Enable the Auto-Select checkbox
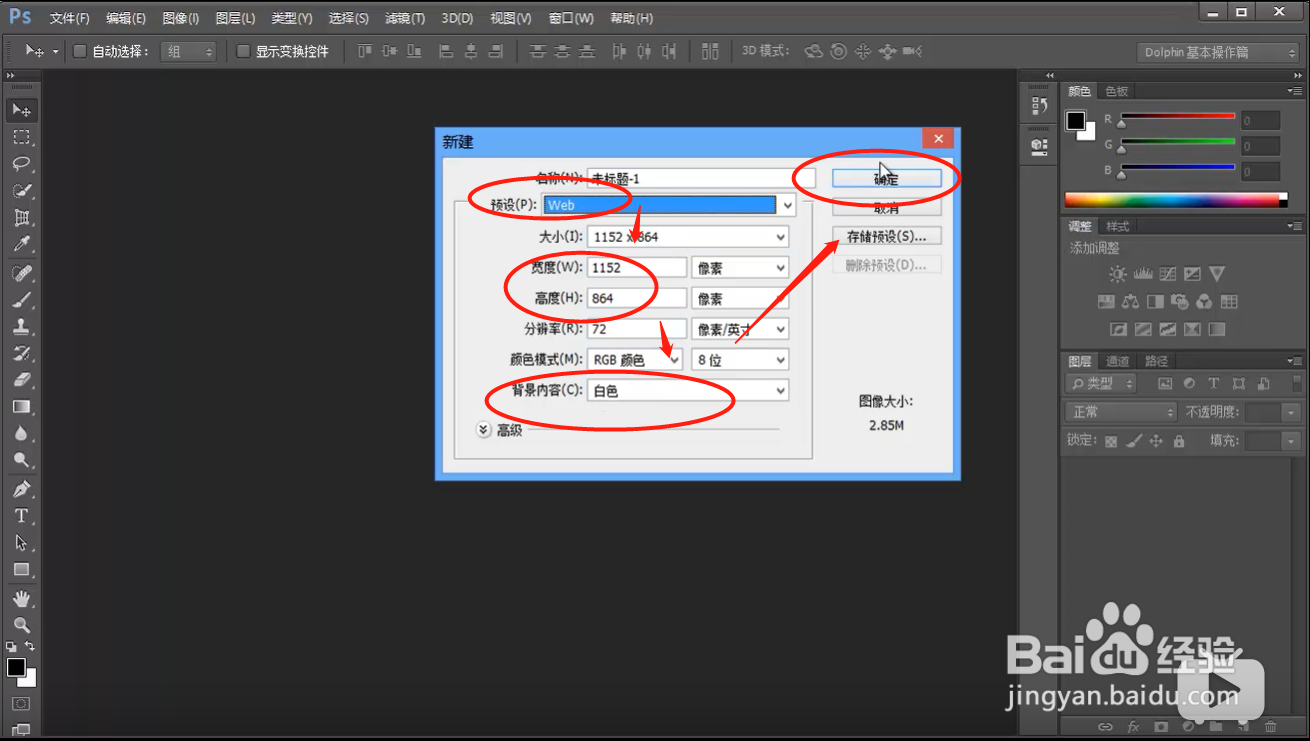The height and width of the screenshot is (741, 1310). (x=77, y=51)
